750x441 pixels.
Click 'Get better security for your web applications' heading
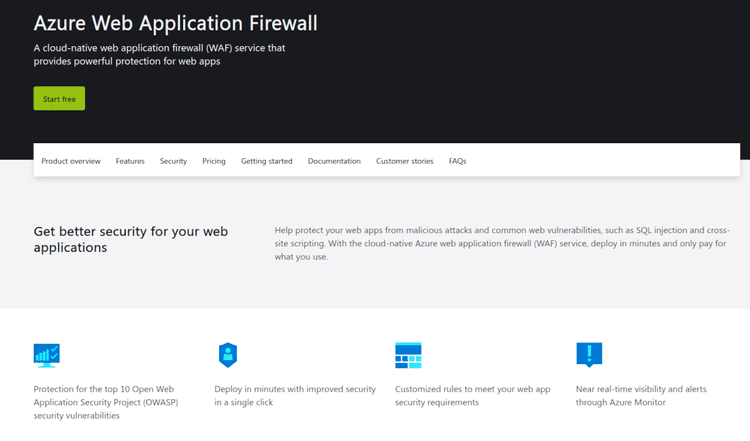click(x=131, y=239)
